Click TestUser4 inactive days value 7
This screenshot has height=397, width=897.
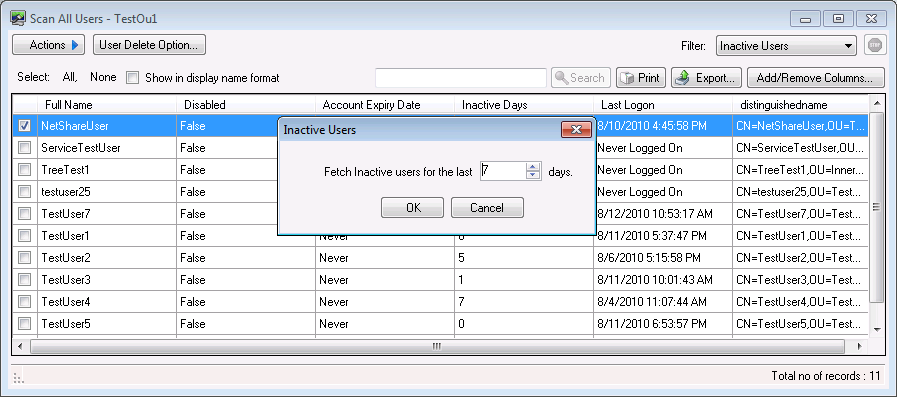pyautogui.click(x=524, y=302)
